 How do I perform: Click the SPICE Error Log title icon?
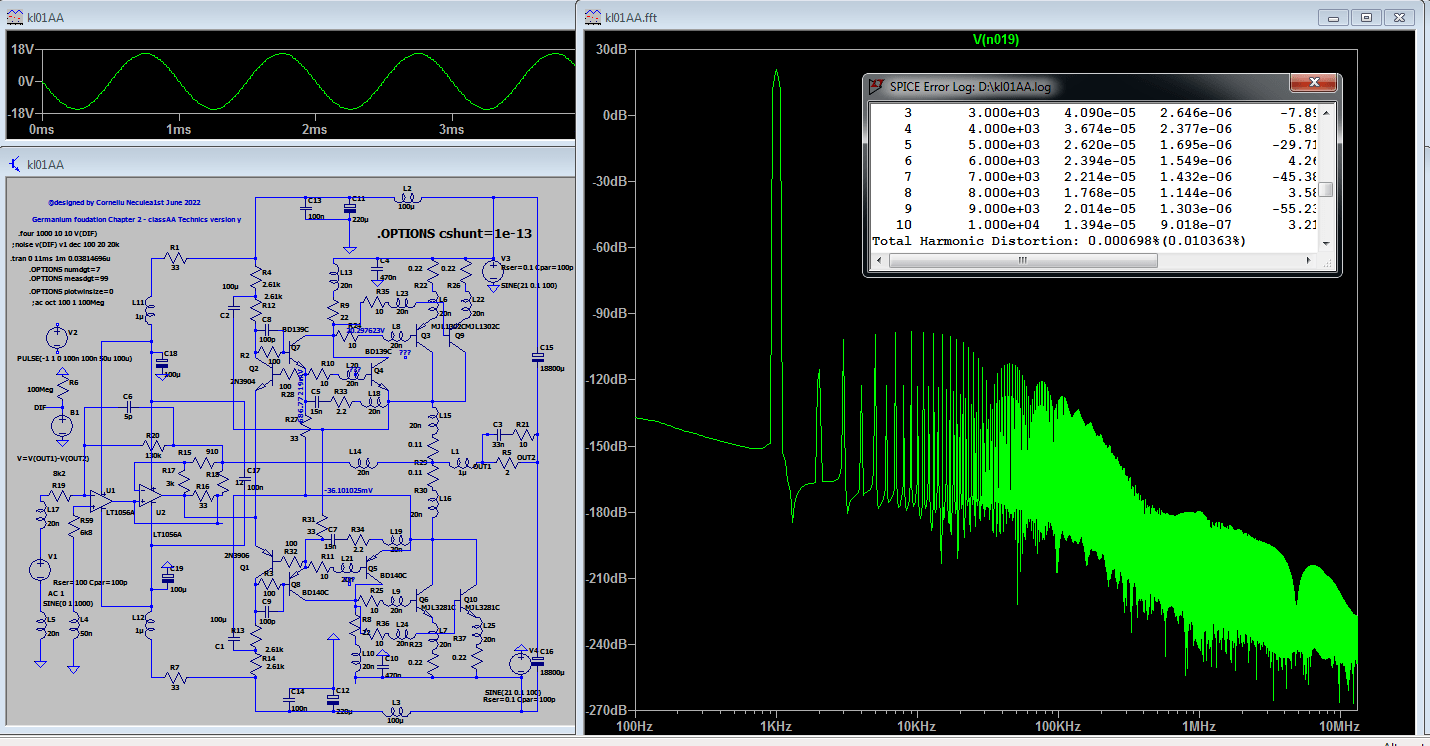click(x=876, y=87)
